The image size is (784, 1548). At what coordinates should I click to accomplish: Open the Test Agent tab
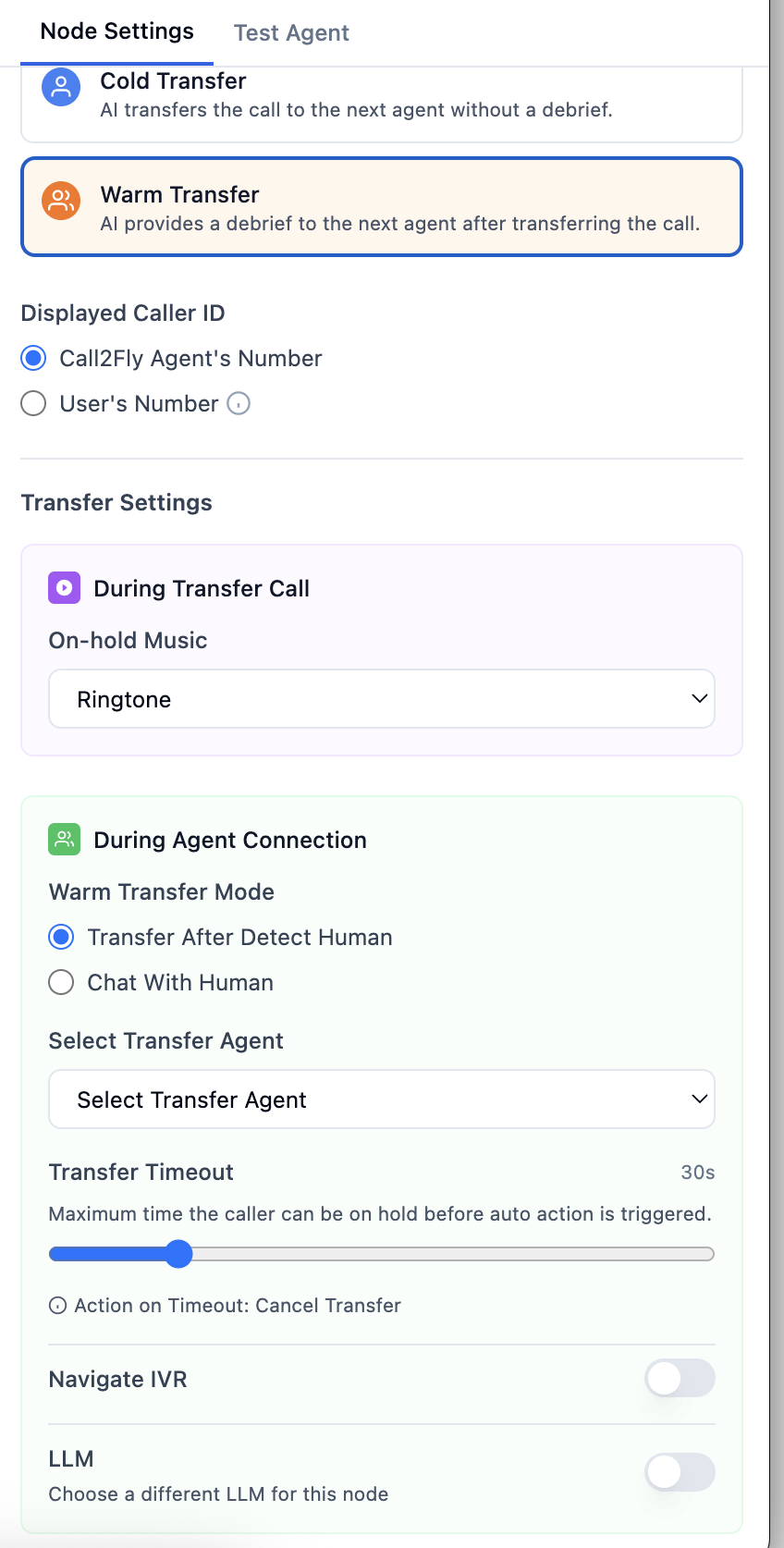pos(291,33)
